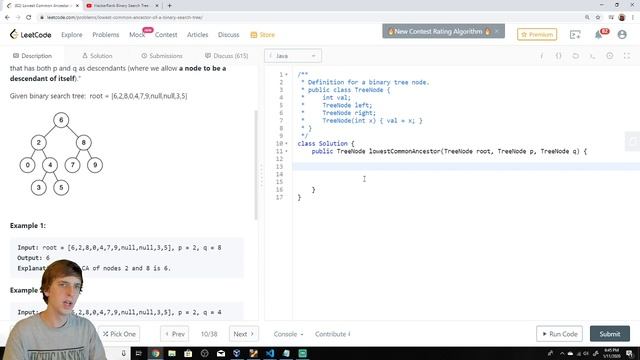The height and width of the screenshot is (360, 640).
Task: Switch to the Description tab
Action: coord(33,56)
